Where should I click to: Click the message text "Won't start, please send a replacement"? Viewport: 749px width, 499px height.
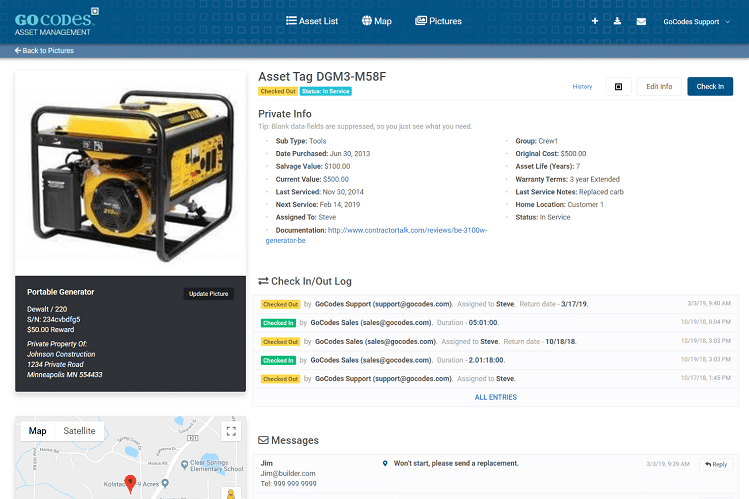pos(456,463)
